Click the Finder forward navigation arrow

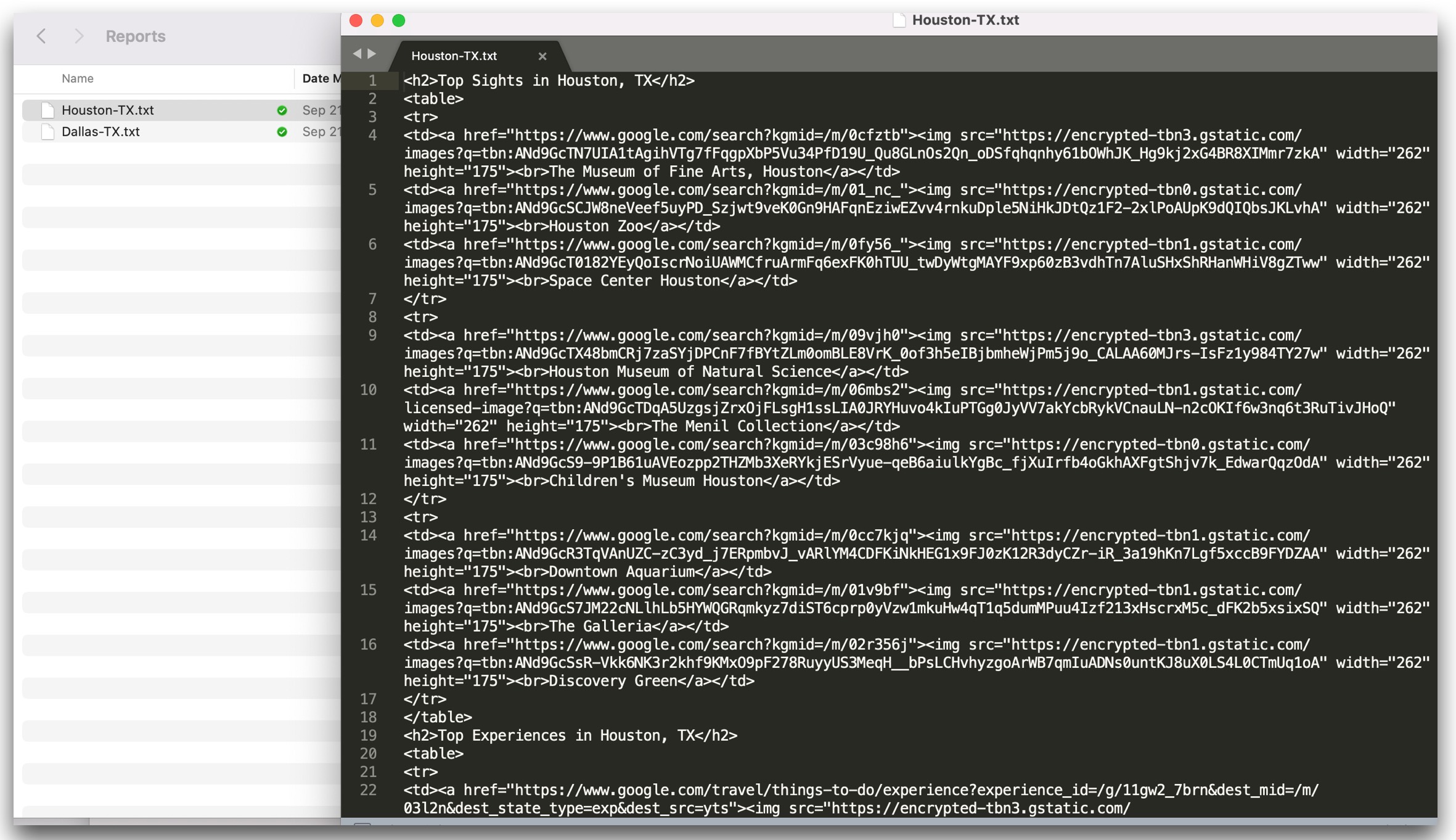click(x=78, y=36)
